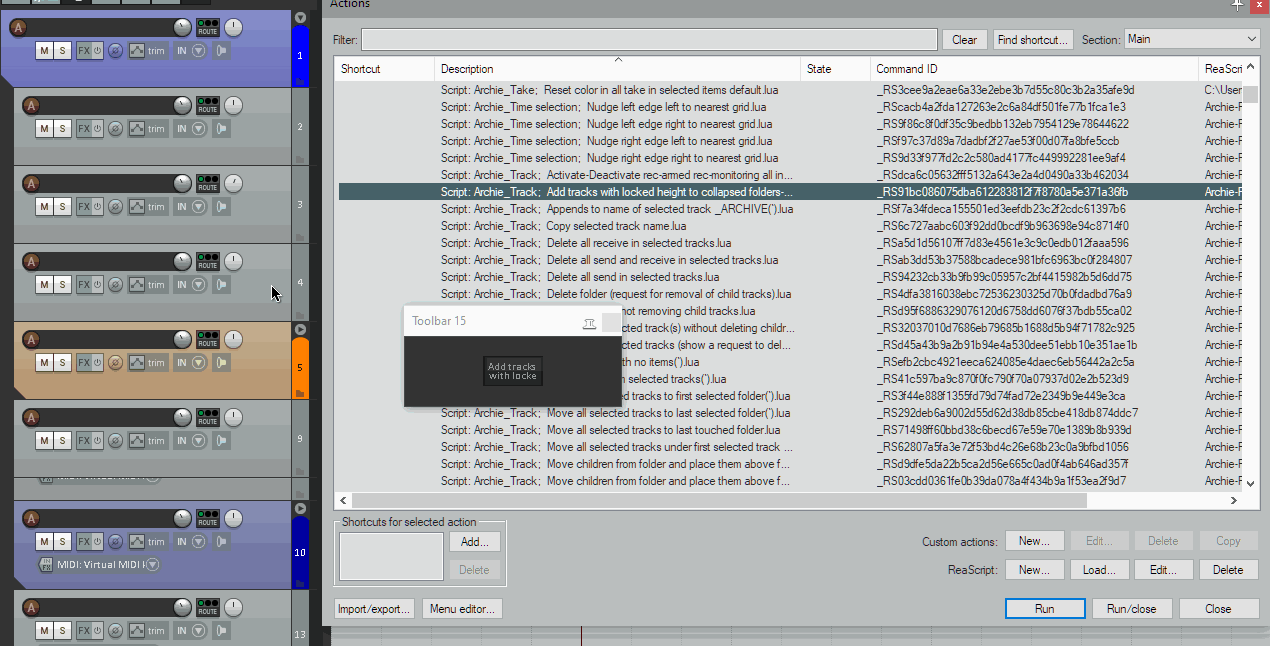Sort the list by Shortcut column
1270x646 pixels.
pos(384,69)
